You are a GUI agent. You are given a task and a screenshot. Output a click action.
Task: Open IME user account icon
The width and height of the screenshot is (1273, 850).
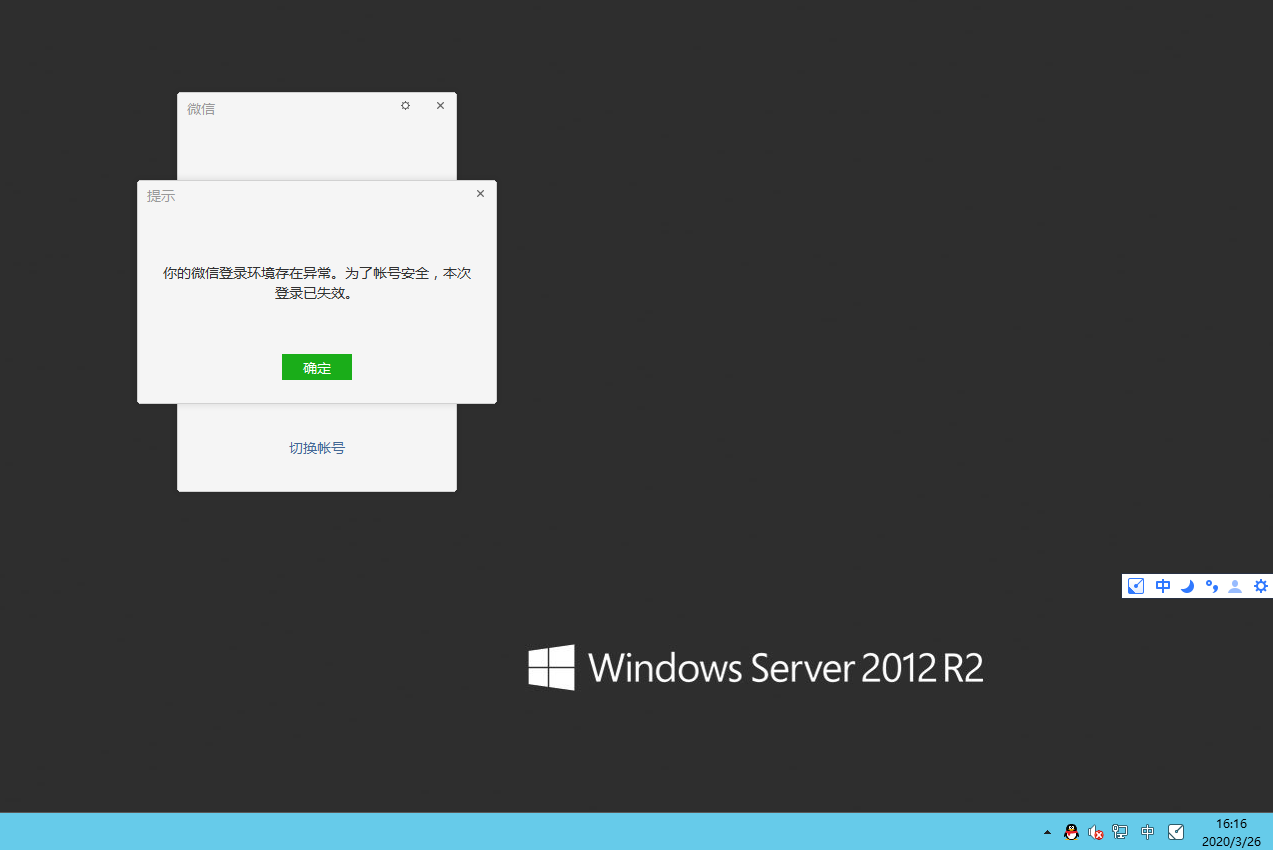pyautogui.click(x=1235, y=586)
